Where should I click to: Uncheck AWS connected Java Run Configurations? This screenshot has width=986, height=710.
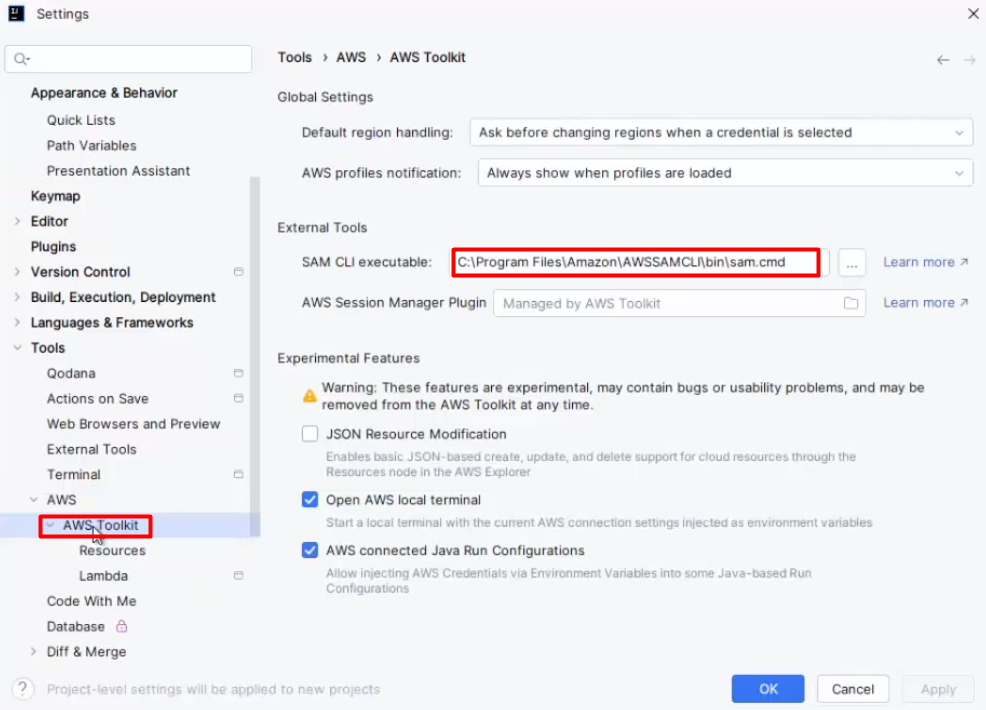(310, 550)
